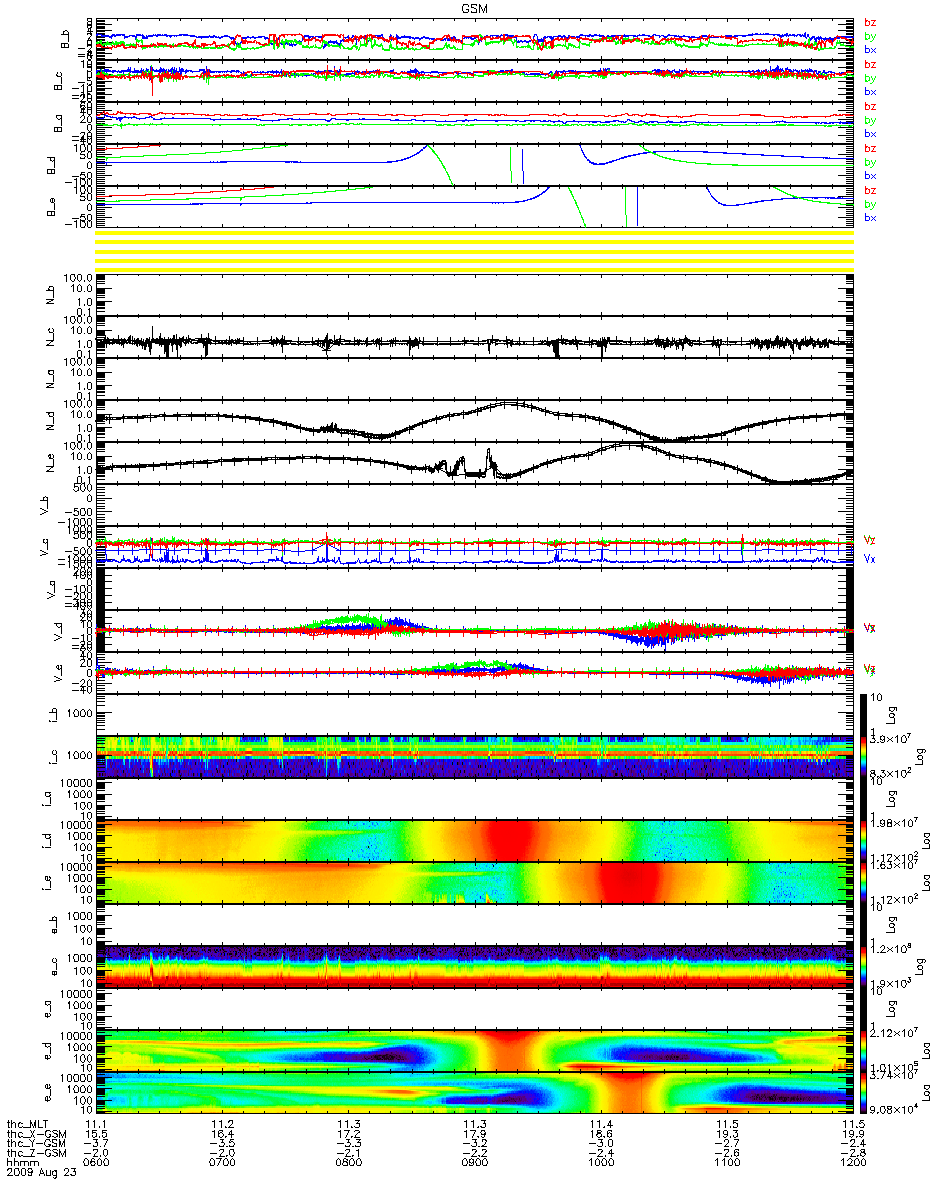Click the 0700 time tick label
Image resolution: width=930 pixels, height=1200 pixels.
pos(223,1160)
